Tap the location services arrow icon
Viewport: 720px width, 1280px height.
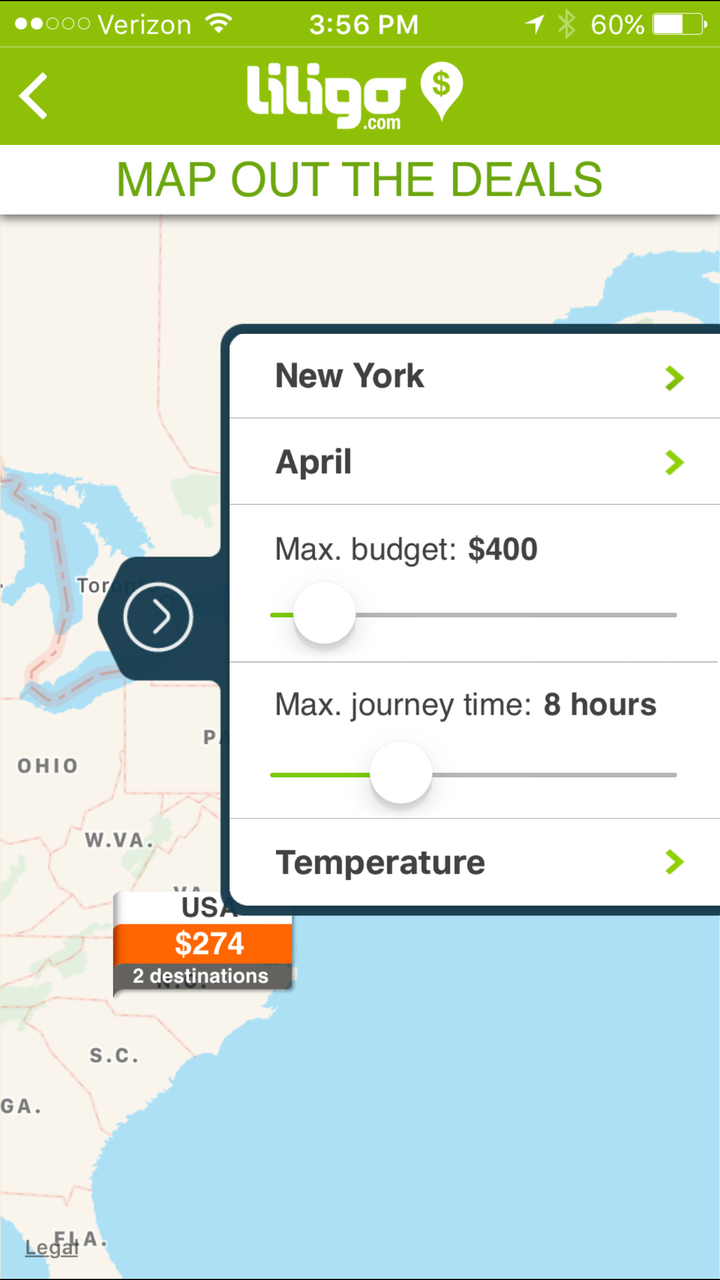pyautogui.click(x=534, y=24)
